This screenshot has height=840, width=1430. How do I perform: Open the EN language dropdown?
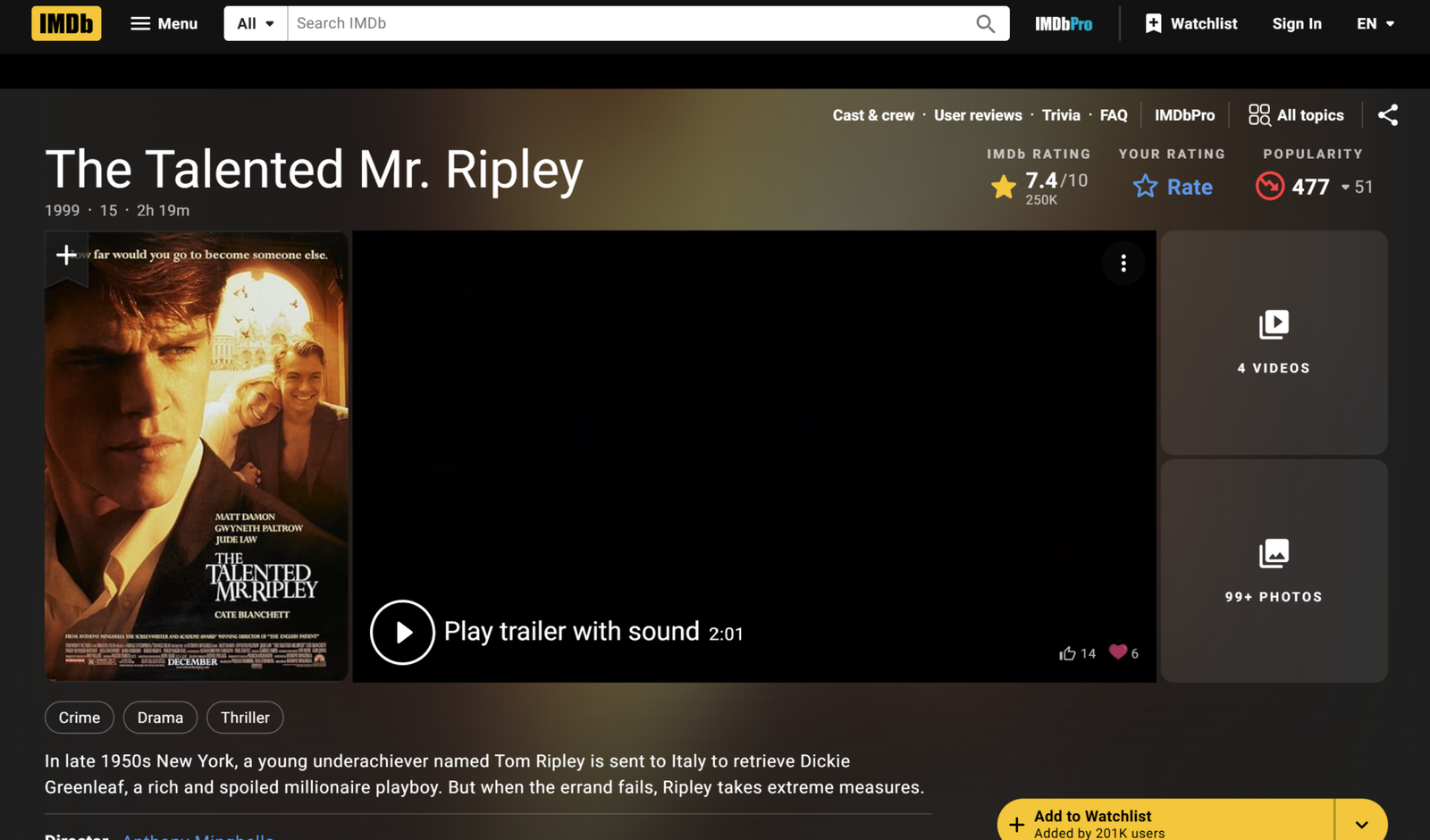tap(1375, 23)
